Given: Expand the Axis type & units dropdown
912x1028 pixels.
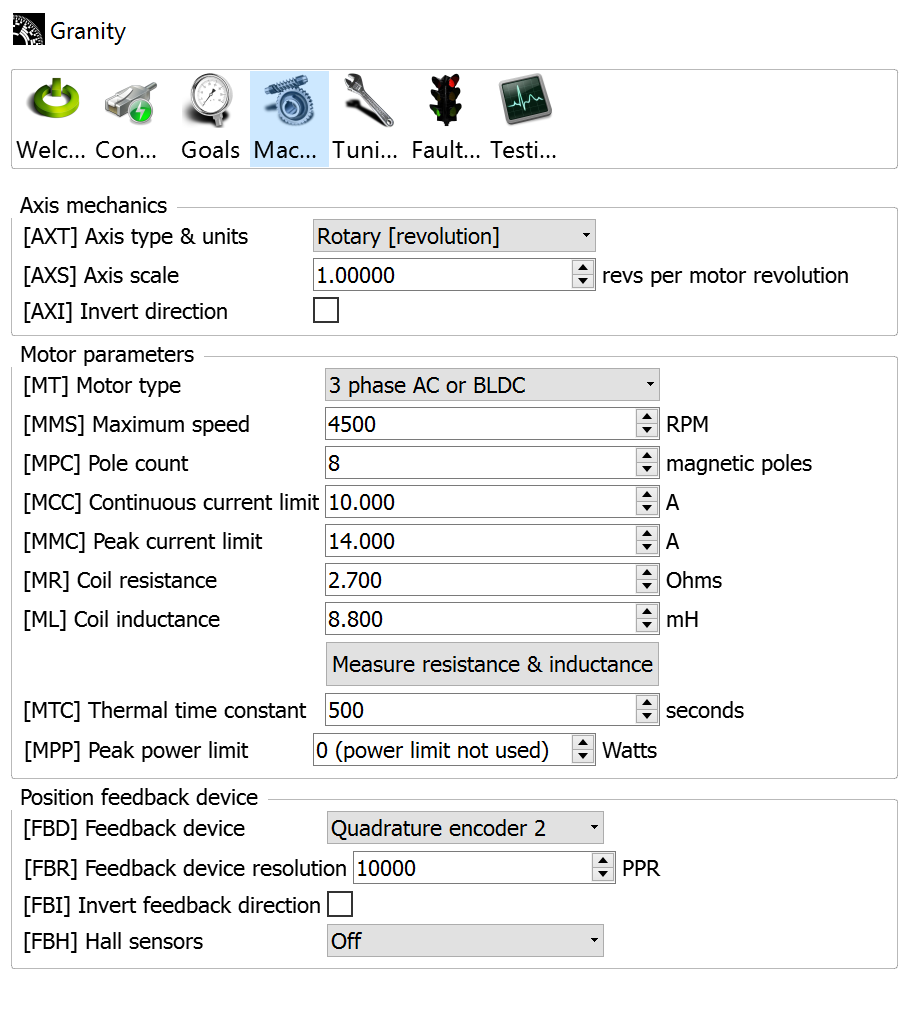Looking at the screenshot, I should click(x=454, y=237).
